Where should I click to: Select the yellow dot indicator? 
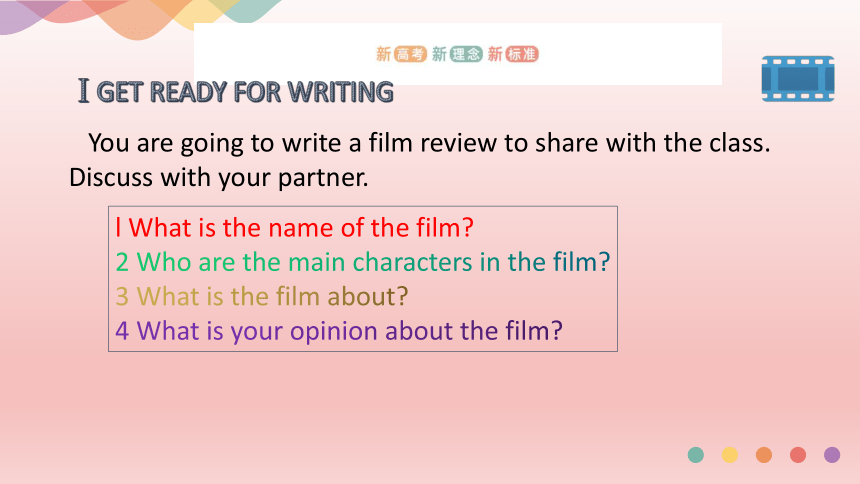click(729, 455)
